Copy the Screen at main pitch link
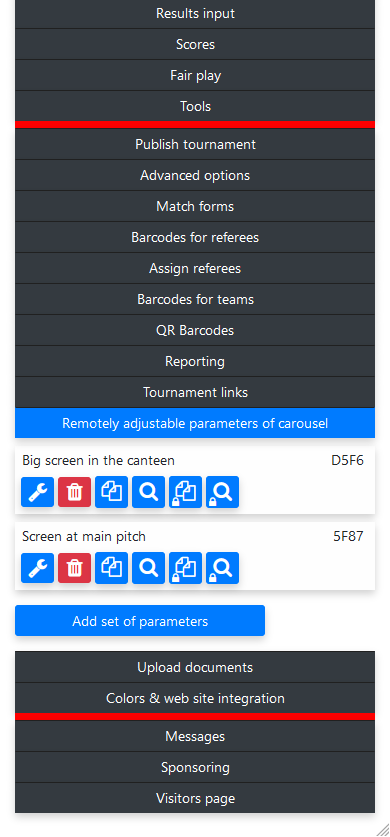 (x=112, y=568)
